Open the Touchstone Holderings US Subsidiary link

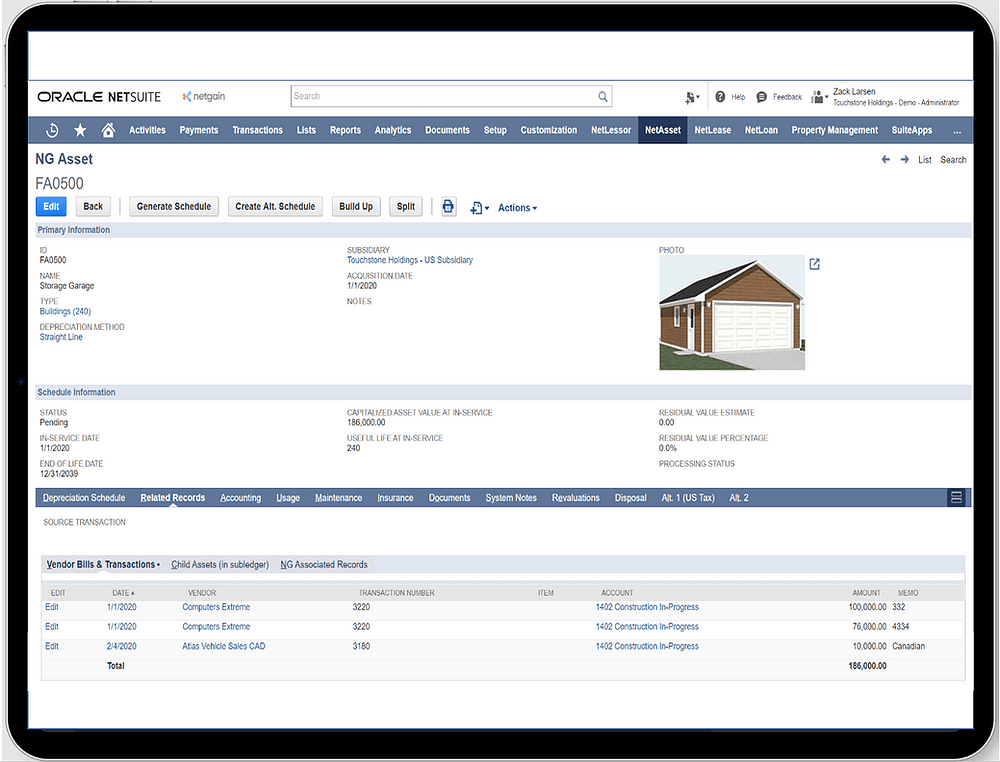[x=409, y=260]
